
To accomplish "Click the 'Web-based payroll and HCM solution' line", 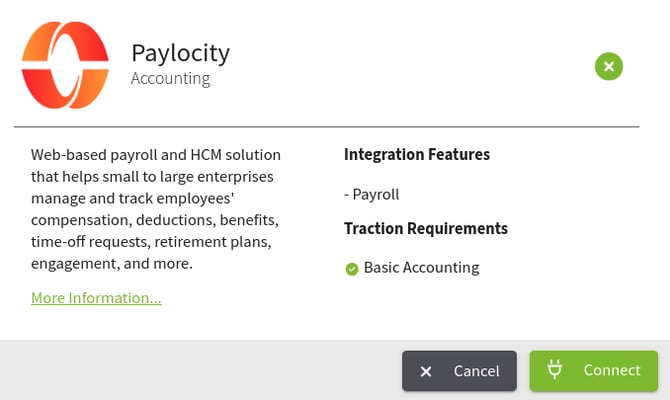I will click(x=156, y=155).
